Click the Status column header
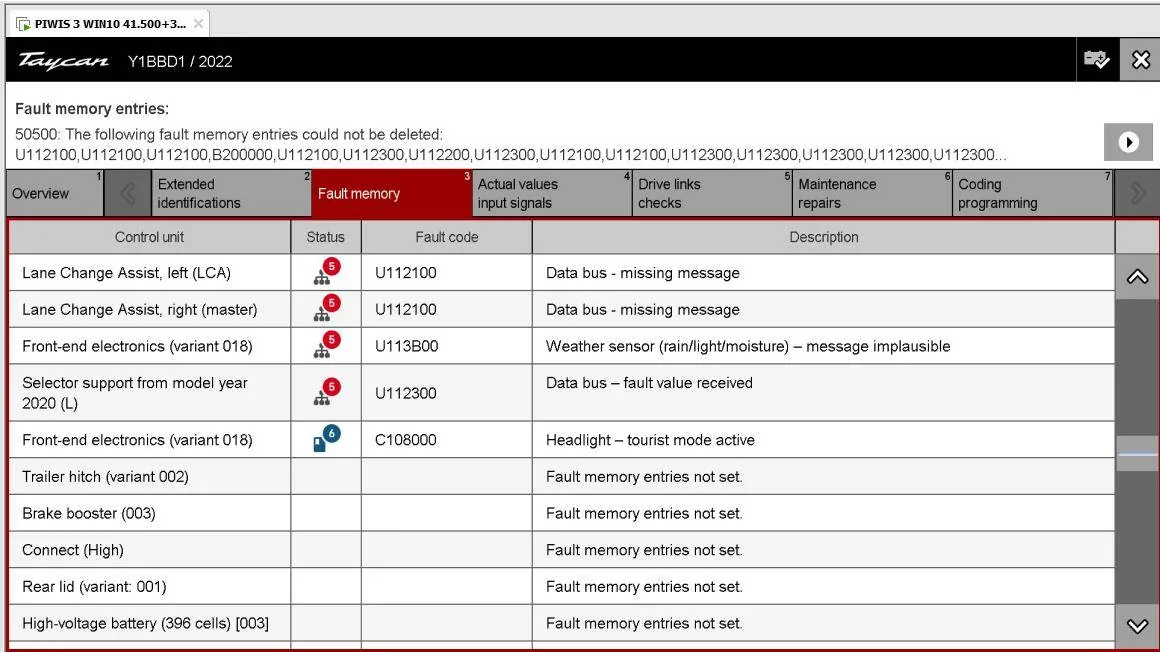 click(326, 237)
